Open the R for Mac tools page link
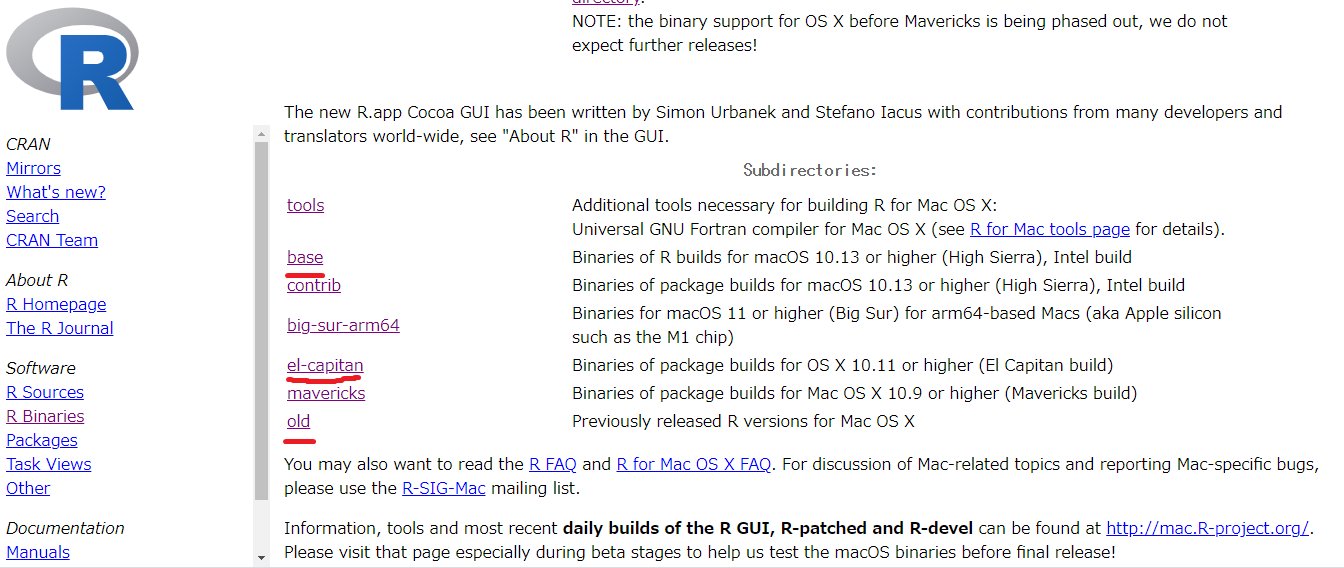 click(1050, 229)
